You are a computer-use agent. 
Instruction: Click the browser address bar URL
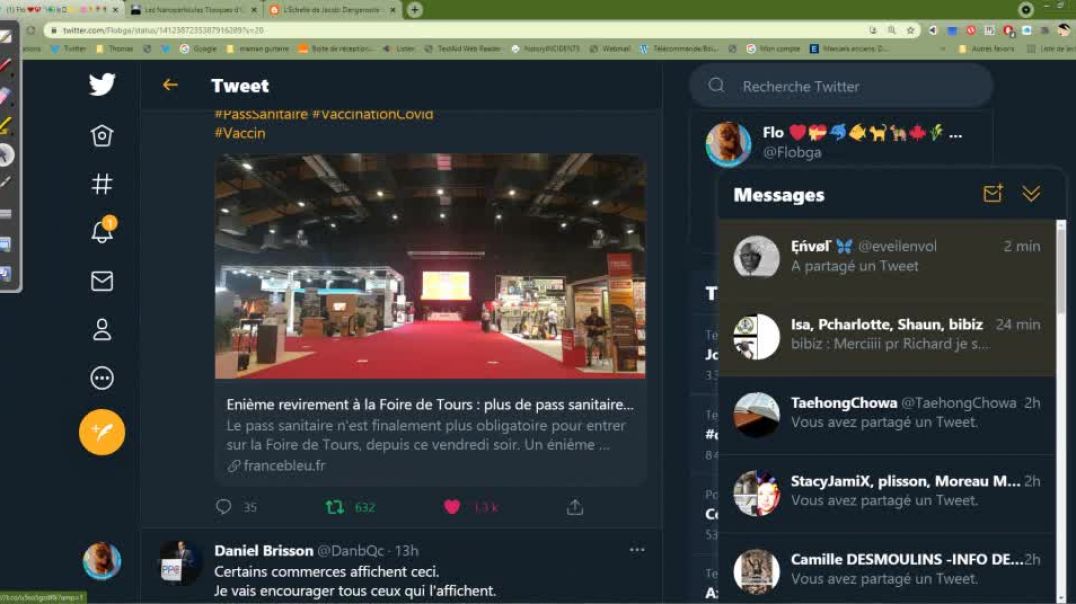click(x=163, y=30)
